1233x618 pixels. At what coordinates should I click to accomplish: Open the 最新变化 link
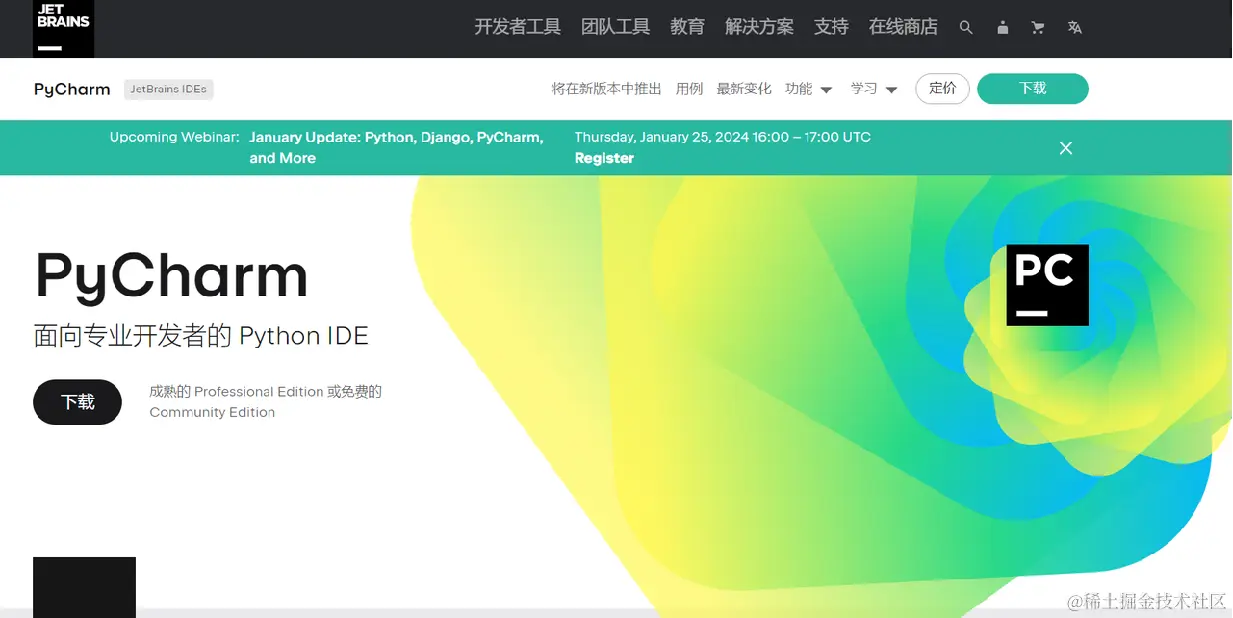click(x=744, y=89)
